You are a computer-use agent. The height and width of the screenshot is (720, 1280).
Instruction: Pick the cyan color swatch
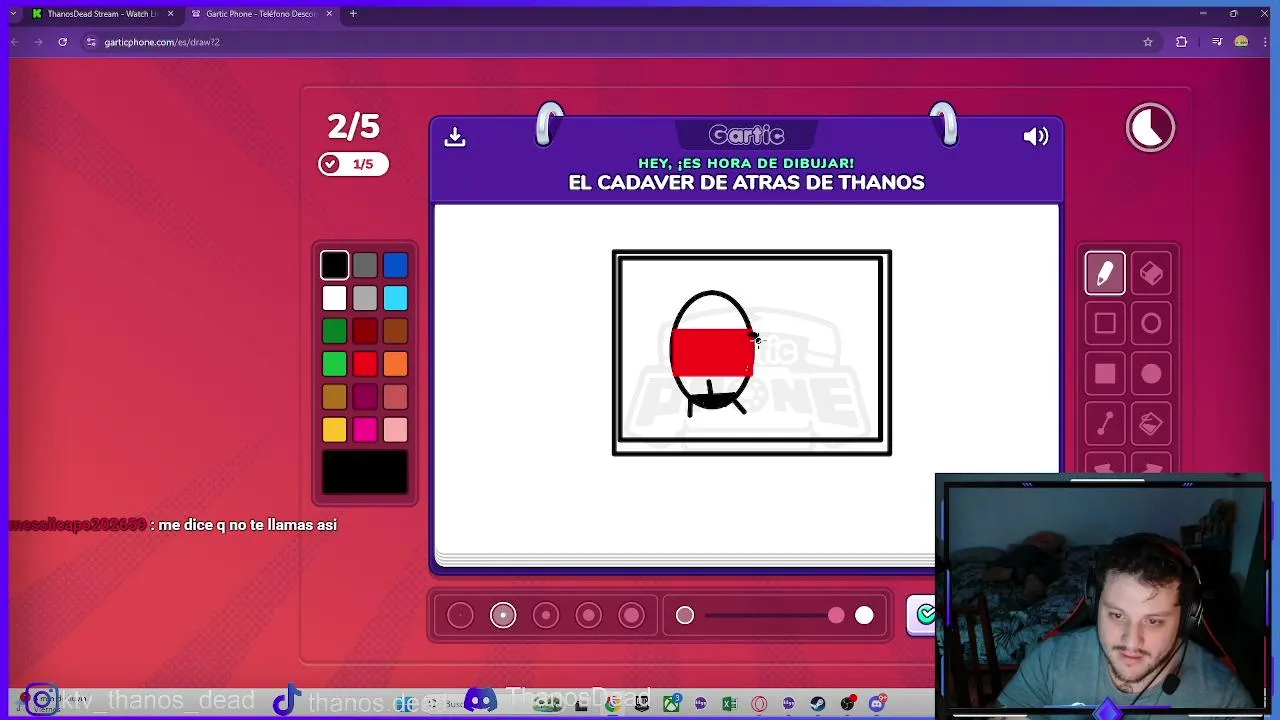[395, 298]
